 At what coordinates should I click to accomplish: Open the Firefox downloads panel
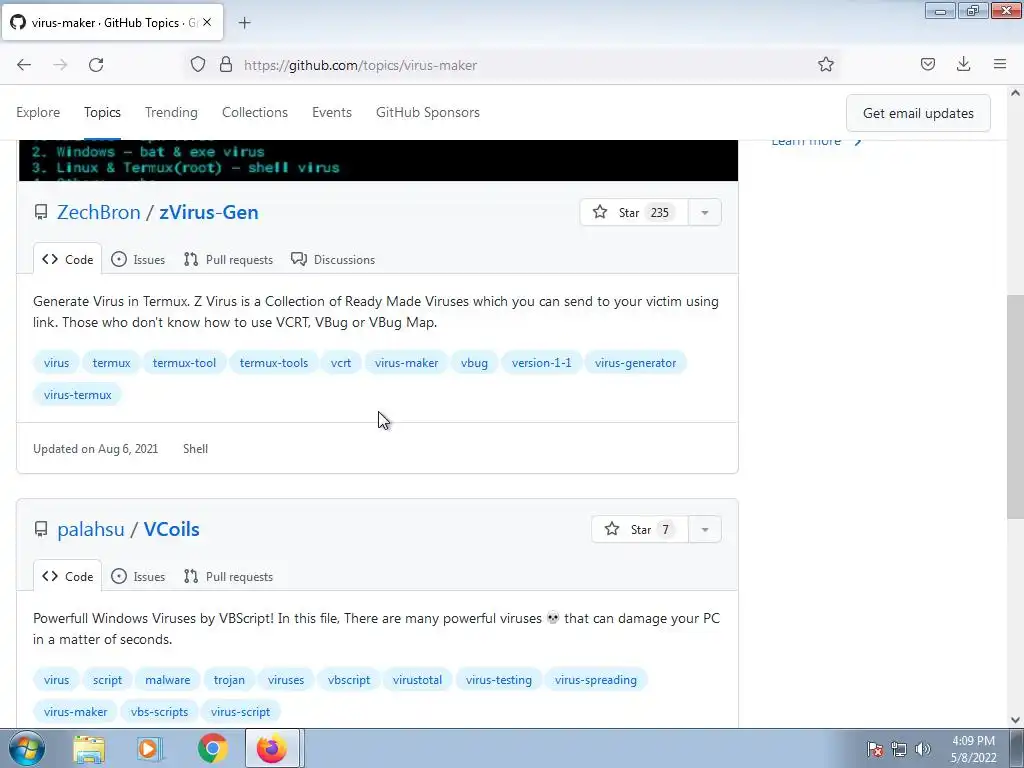tap(963, 65)
